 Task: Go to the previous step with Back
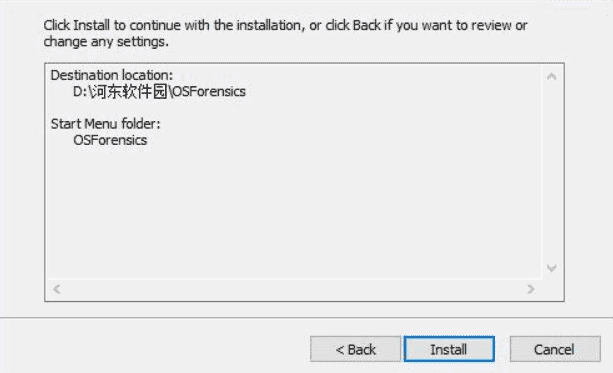[x=355, y=349]
